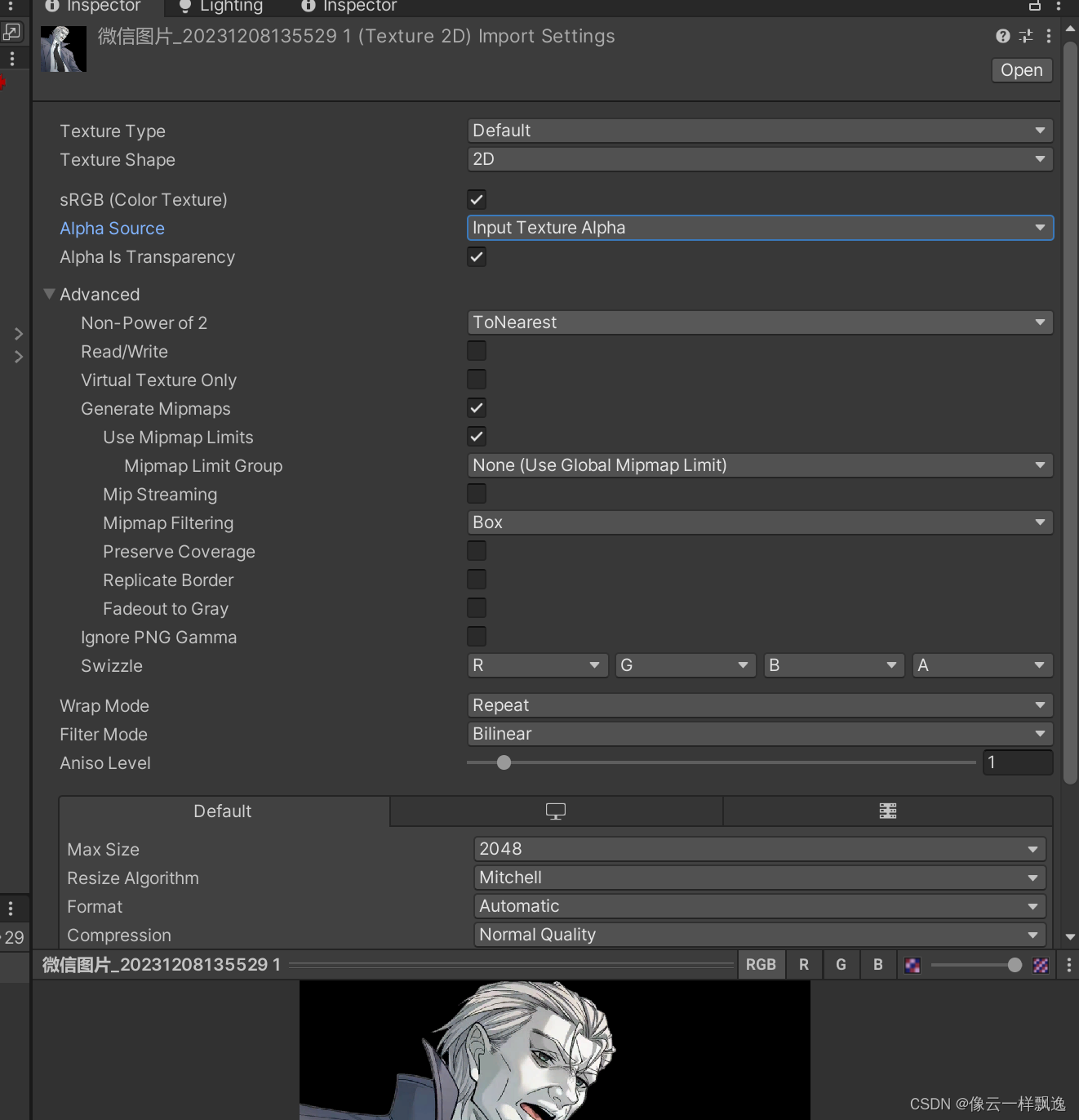Viewport: 1079px width, 1120px height.
Task: Enable the Read/Write checkbox
Action: (x=477, y=351)
